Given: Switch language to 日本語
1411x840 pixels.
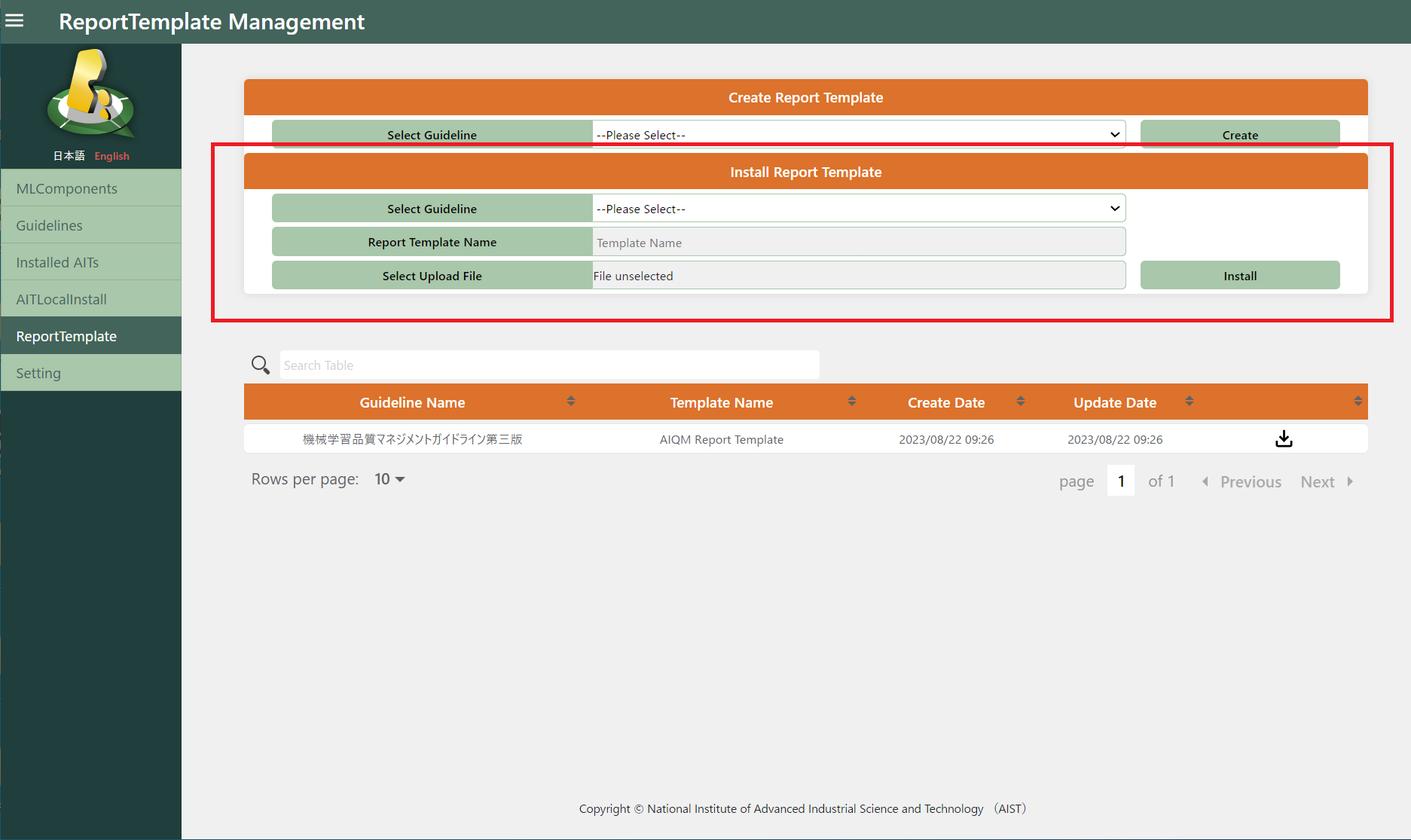Looking at the screenshot, I should (x=69, y=156).
